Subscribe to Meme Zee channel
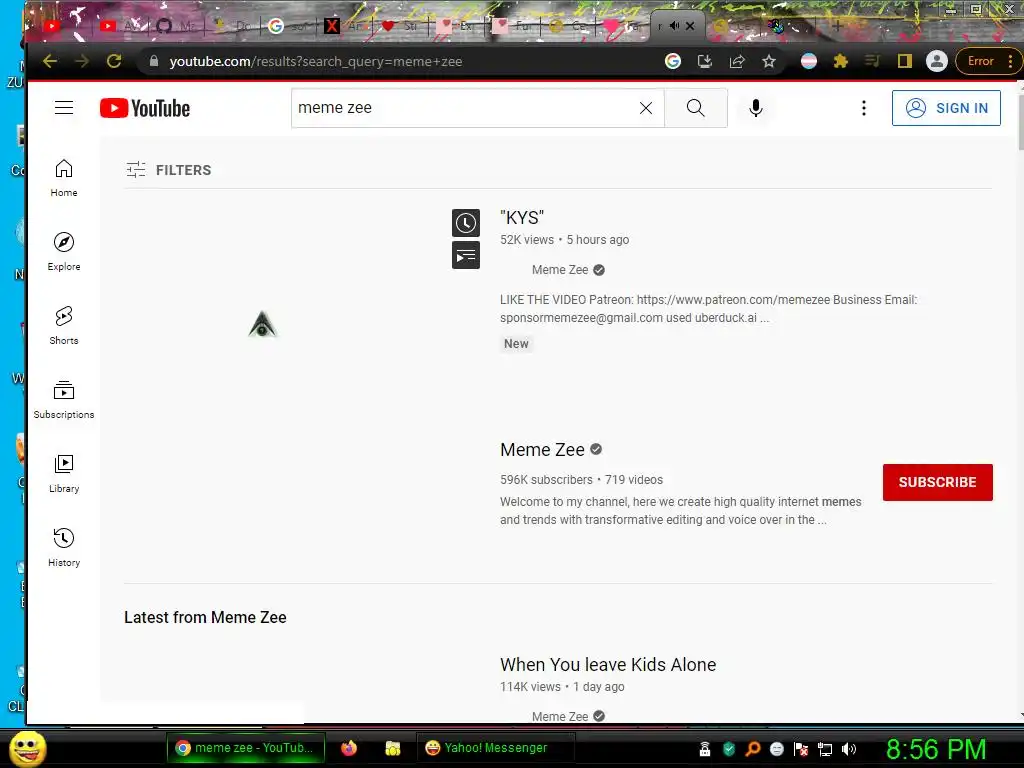The image size is (1024, 768). pyautogui.click(x=937, y=482)
